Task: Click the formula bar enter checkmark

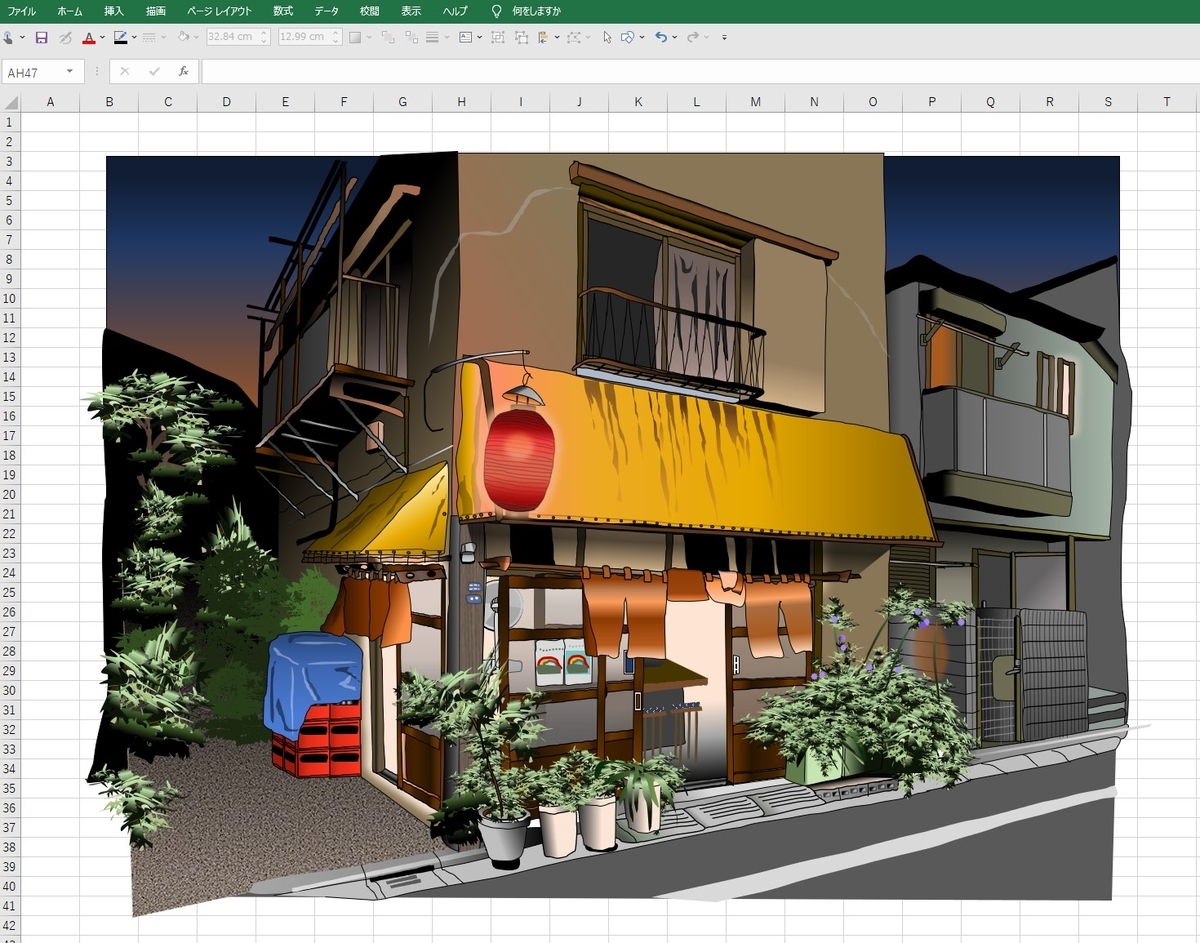Action: 154,72
